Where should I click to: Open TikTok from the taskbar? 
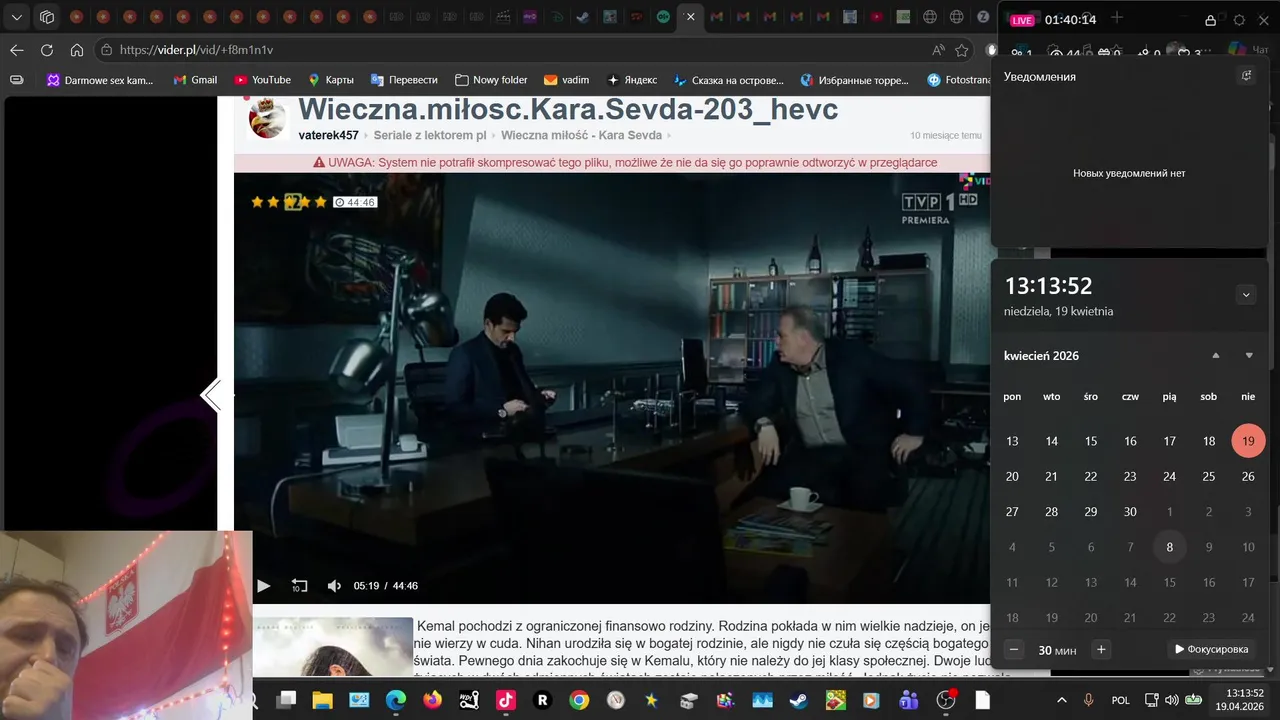click(506, 700)
